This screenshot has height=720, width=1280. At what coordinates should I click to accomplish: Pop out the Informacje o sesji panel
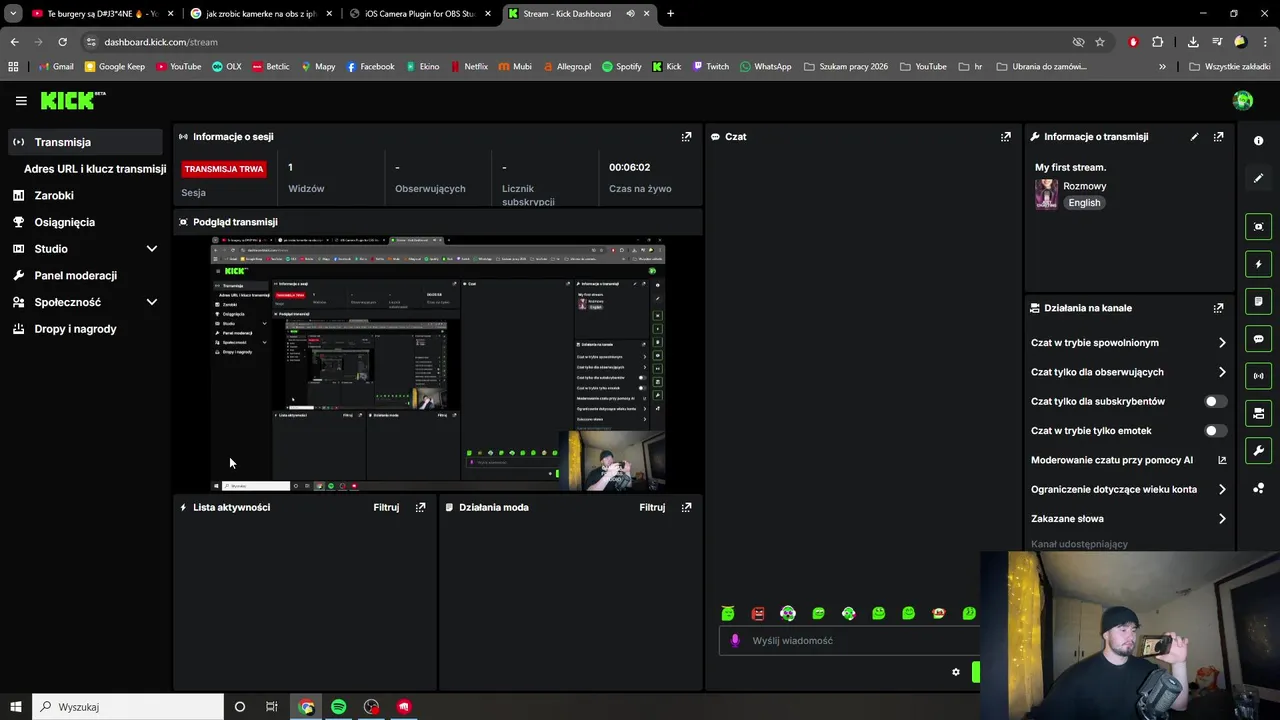(x=686, y=137)
